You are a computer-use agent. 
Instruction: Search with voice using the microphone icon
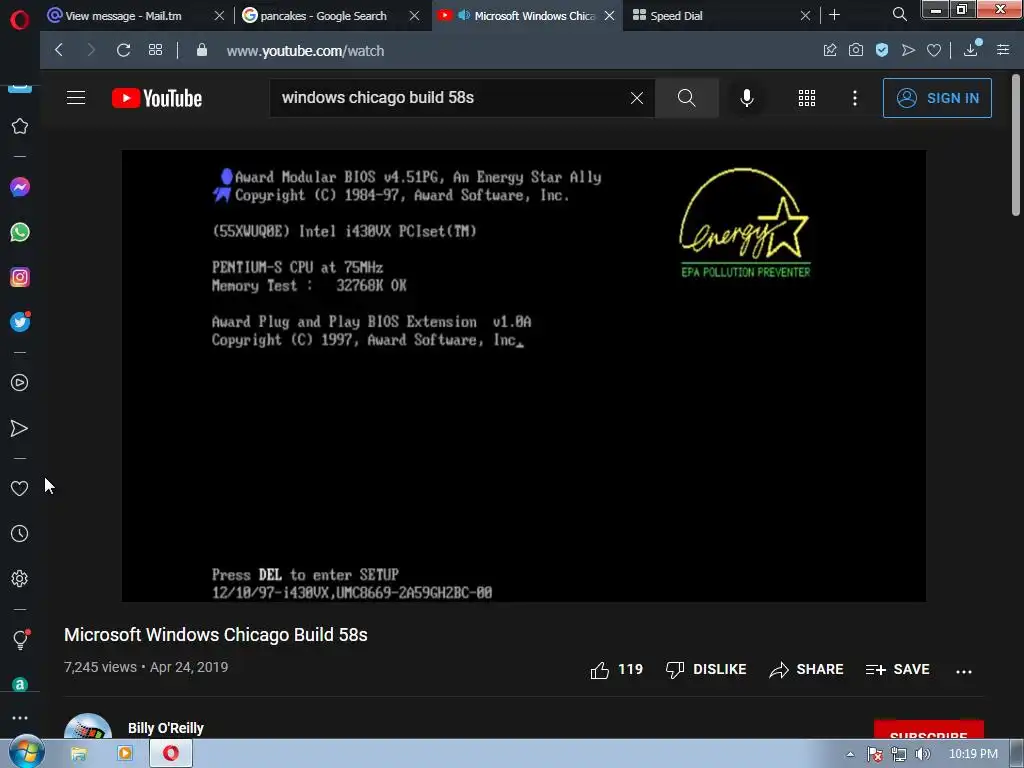[x=747, y=98]
